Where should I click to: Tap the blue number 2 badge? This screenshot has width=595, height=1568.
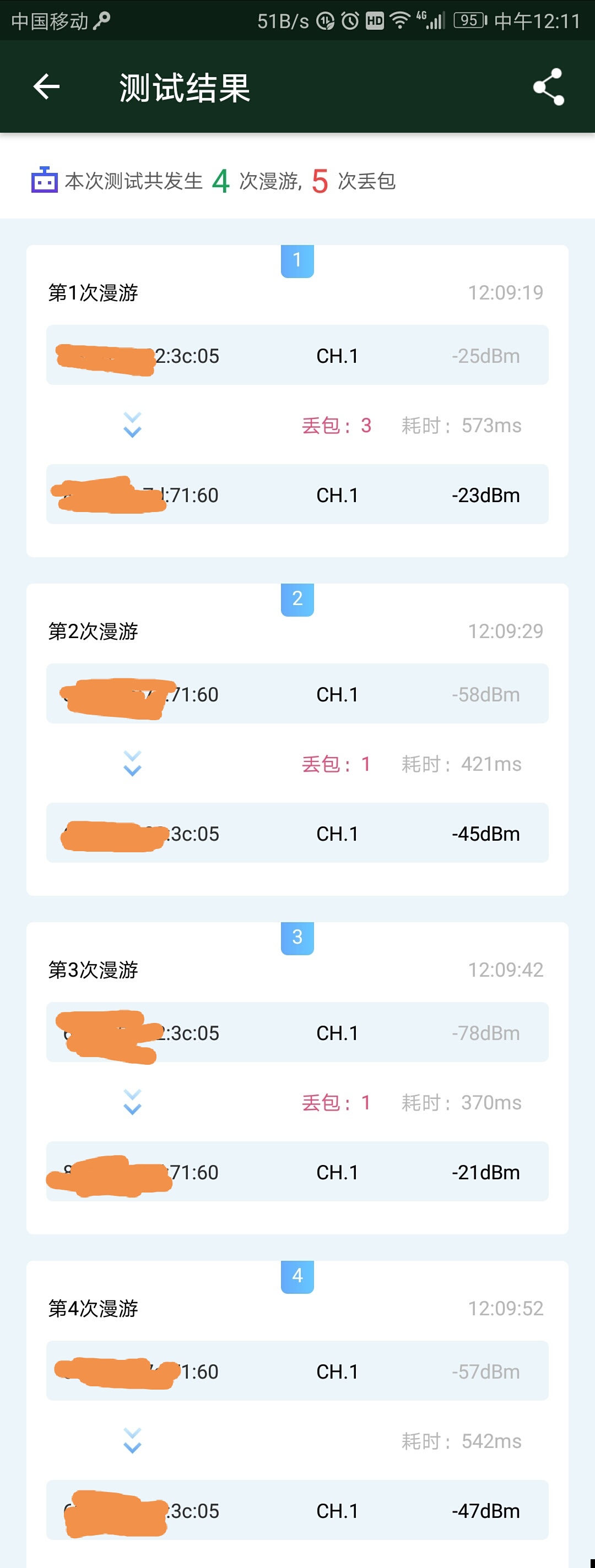click(x=297, y=599)
